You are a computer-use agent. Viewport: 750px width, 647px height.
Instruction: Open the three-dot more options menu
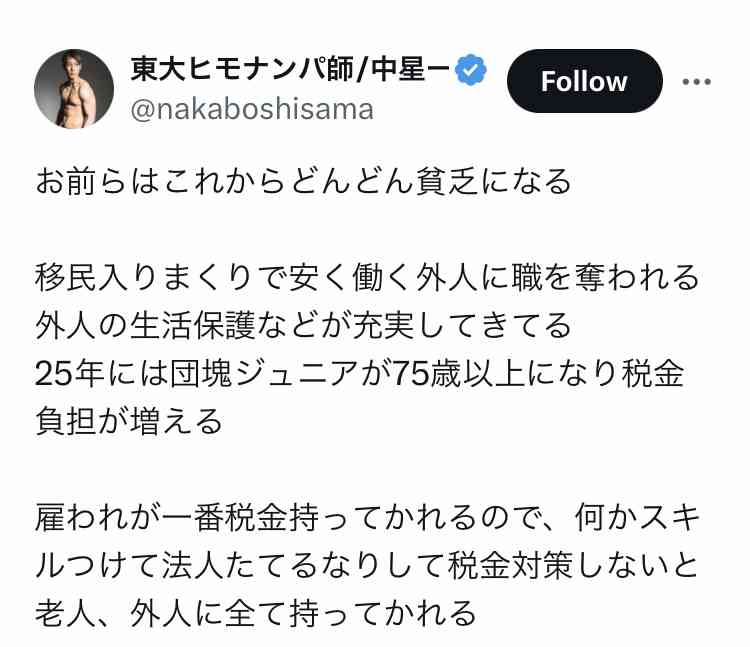[696, 82]
